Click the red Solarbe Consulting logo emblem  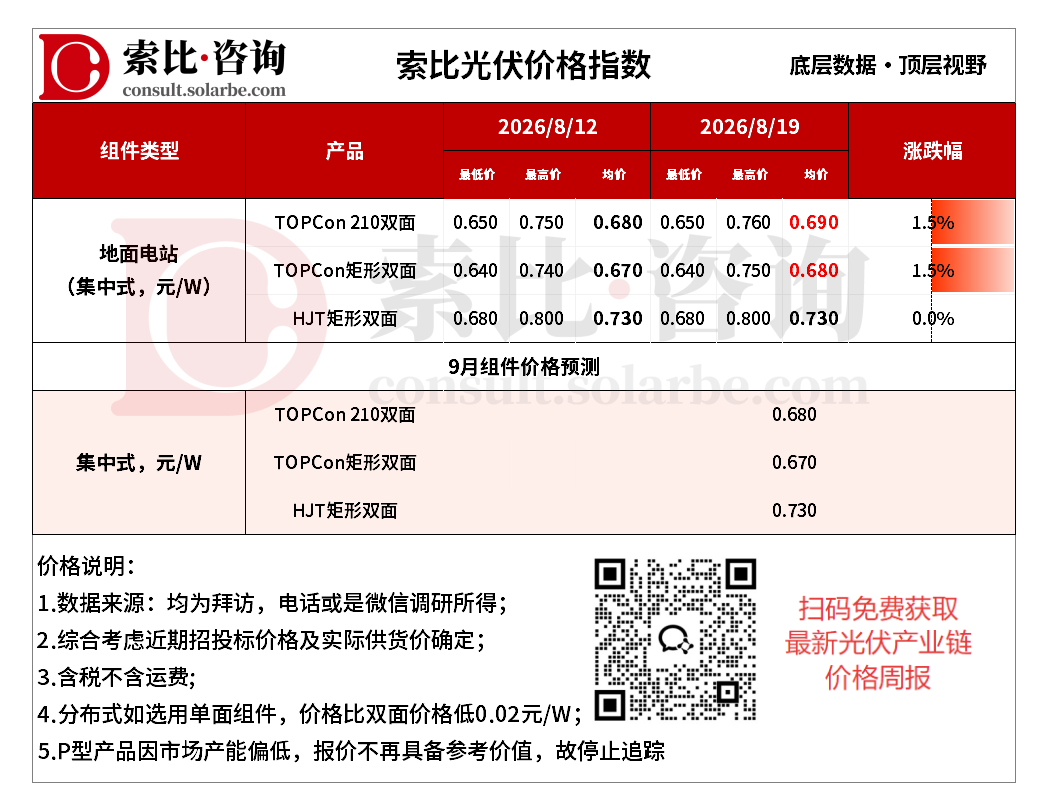[x=73, y=67]
